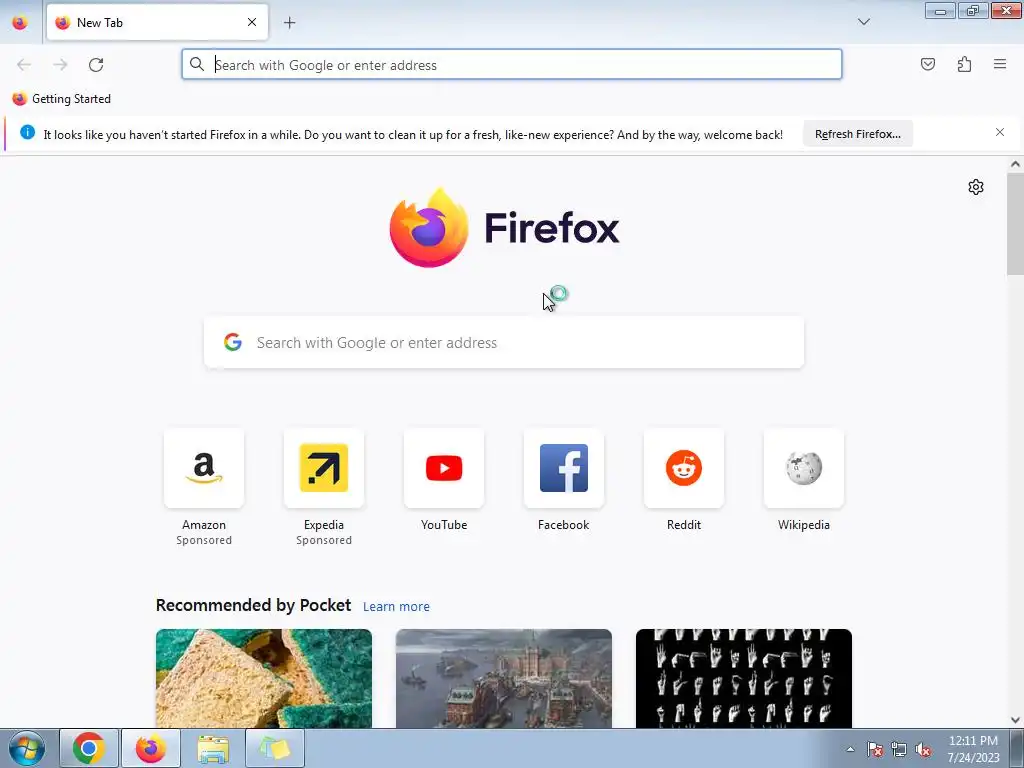
Task: Open Windows Explorer from the taskbar
Action: [213, 748]
